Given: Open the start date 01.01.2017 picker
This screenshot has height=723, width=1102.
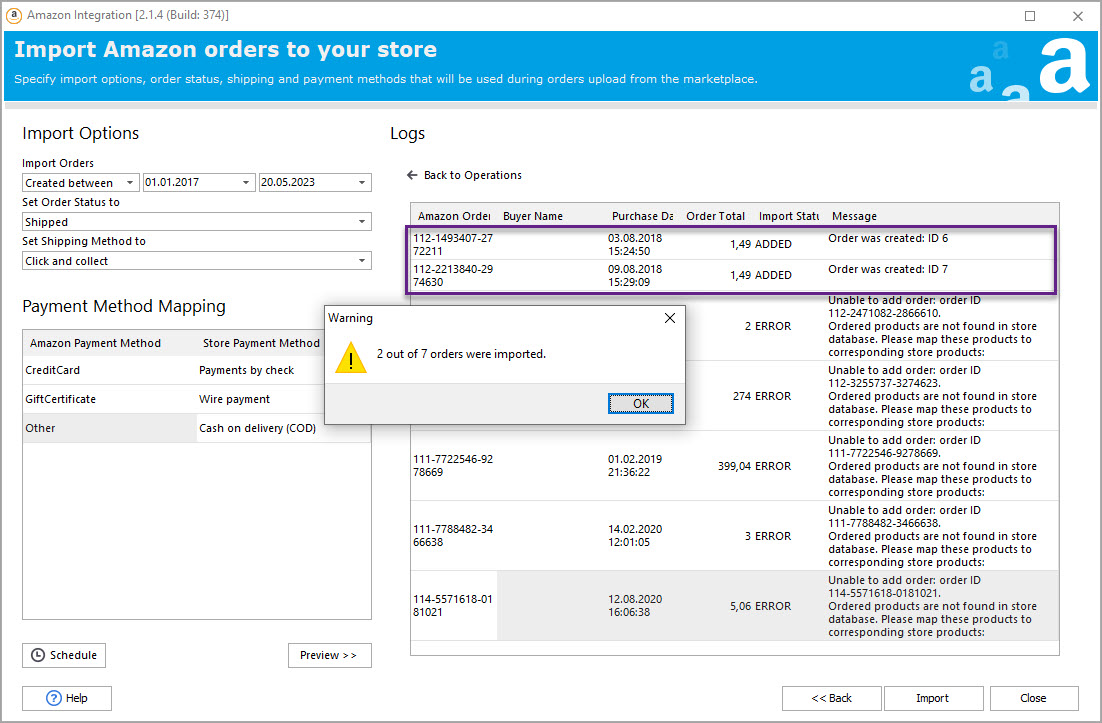Looking at the screenshot, I should [x=246, y=183].
